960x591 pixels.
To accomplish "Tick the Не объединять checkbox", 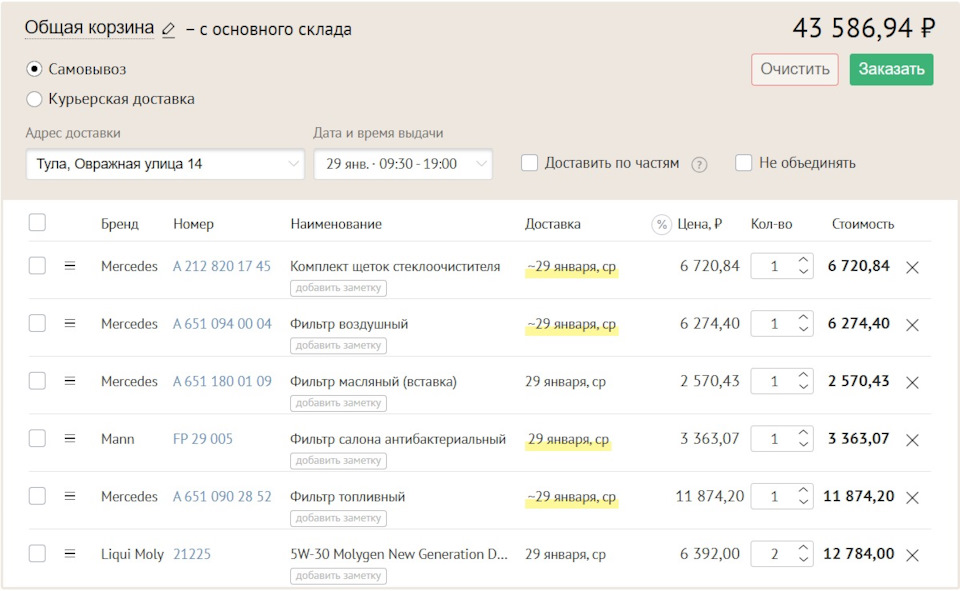I will [x=743, y=163].
